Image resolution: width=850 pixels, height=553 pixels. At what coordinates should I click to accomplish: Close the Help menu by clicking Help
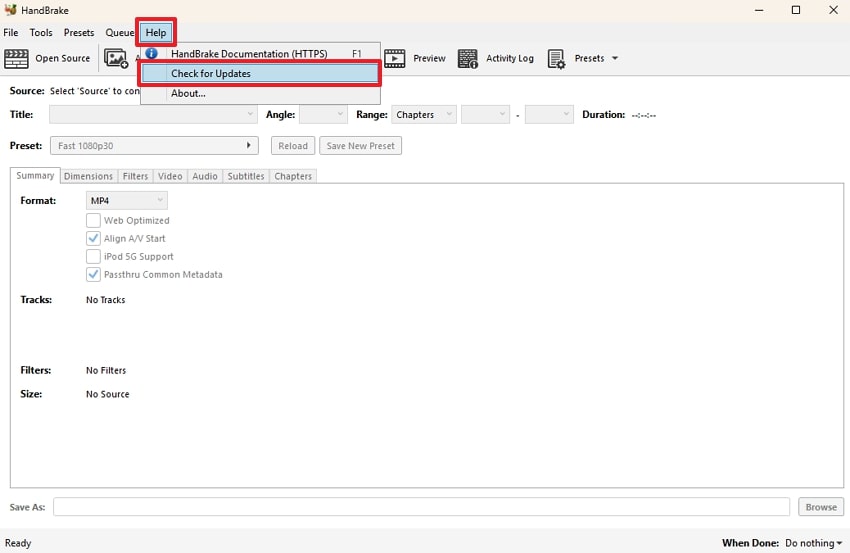coord(156,33)
